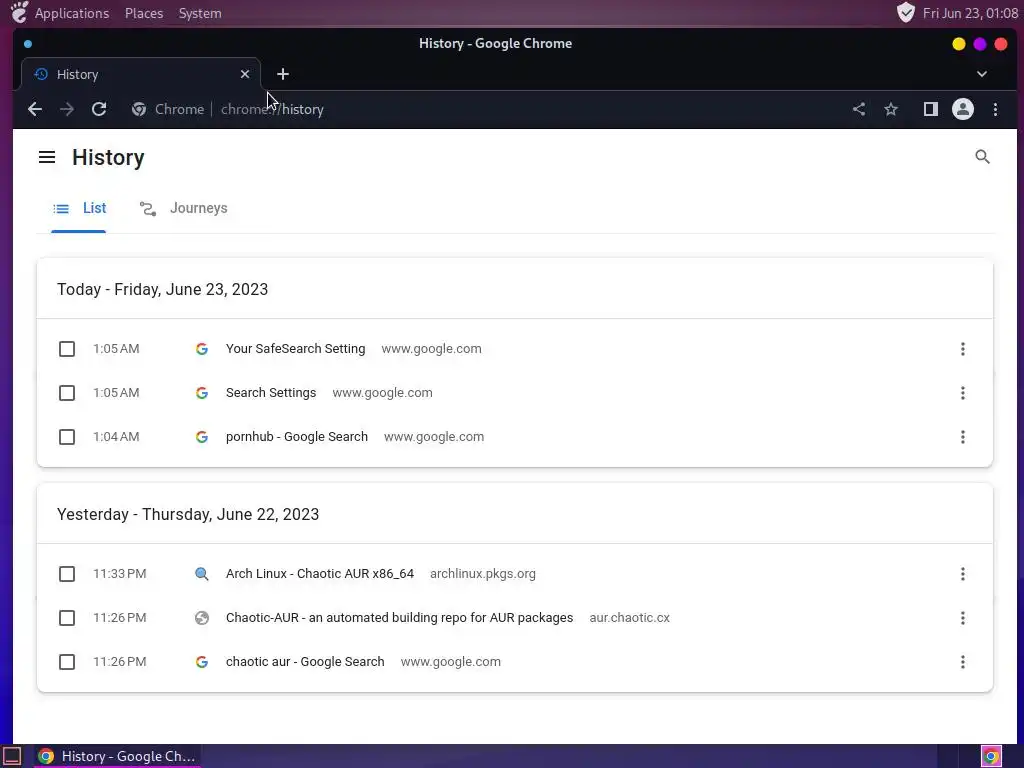
Task: Select the Arch Linux - Chaotic AUR checkbox
Action: point(67,574)
